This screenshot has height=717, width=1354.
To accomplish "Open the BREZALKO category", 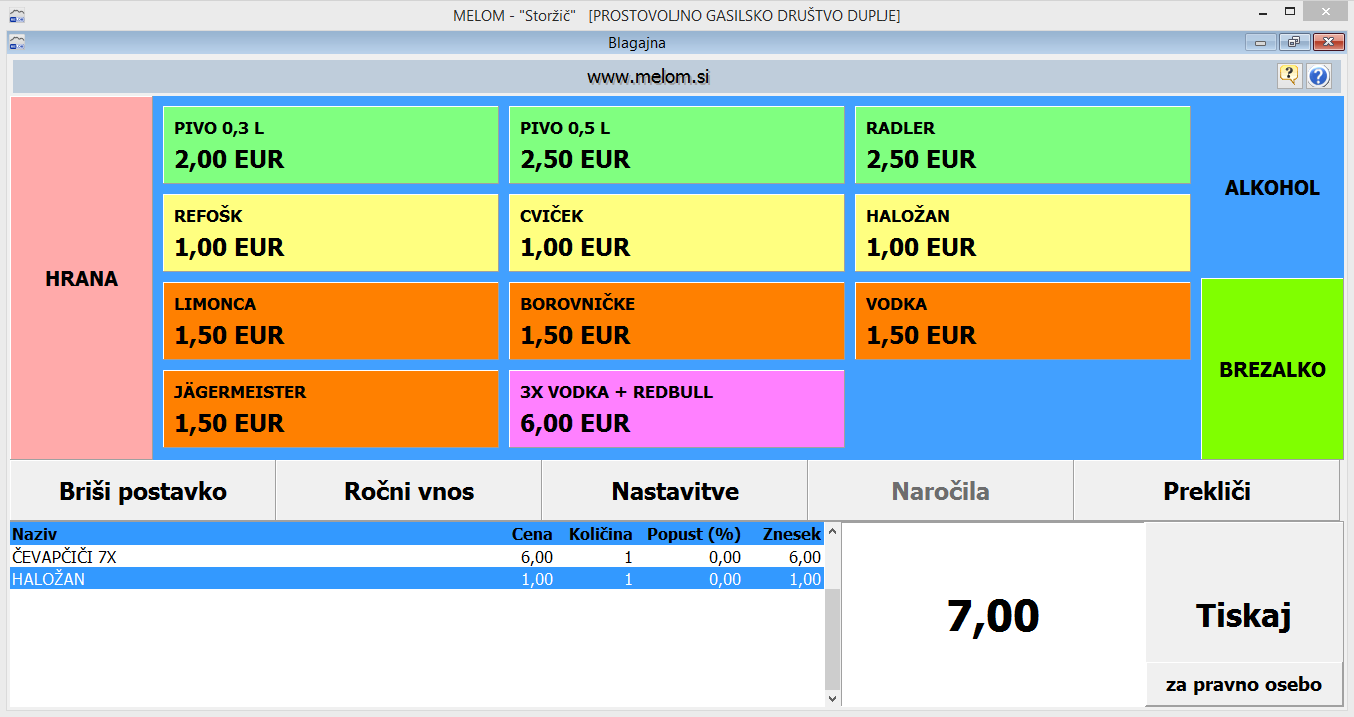I will point(1272,369).
